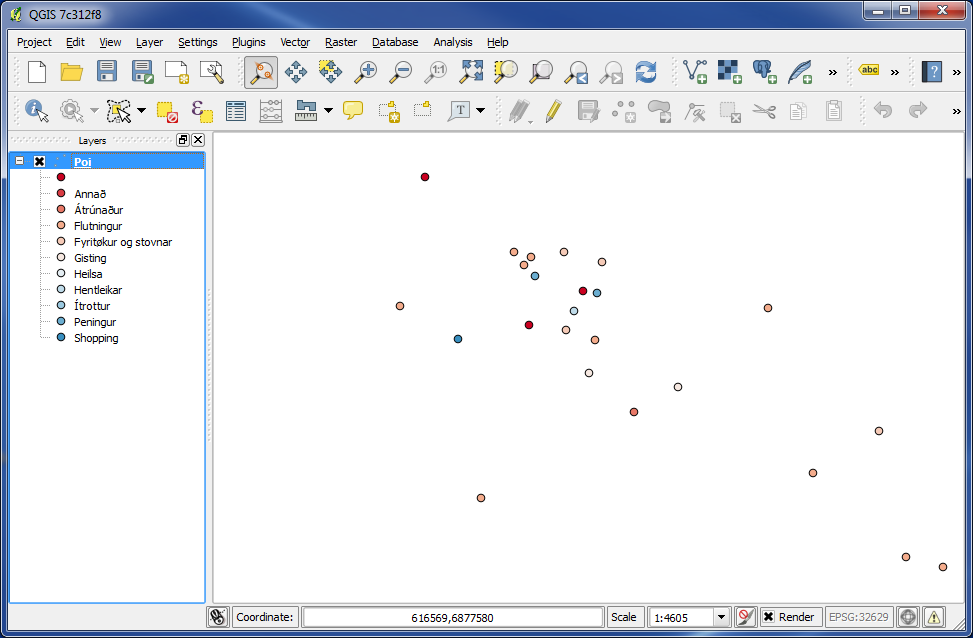Expand overflow chevron after the redo icon
The width and height of the screenshot is (973, 638).
tap(956, 112)
